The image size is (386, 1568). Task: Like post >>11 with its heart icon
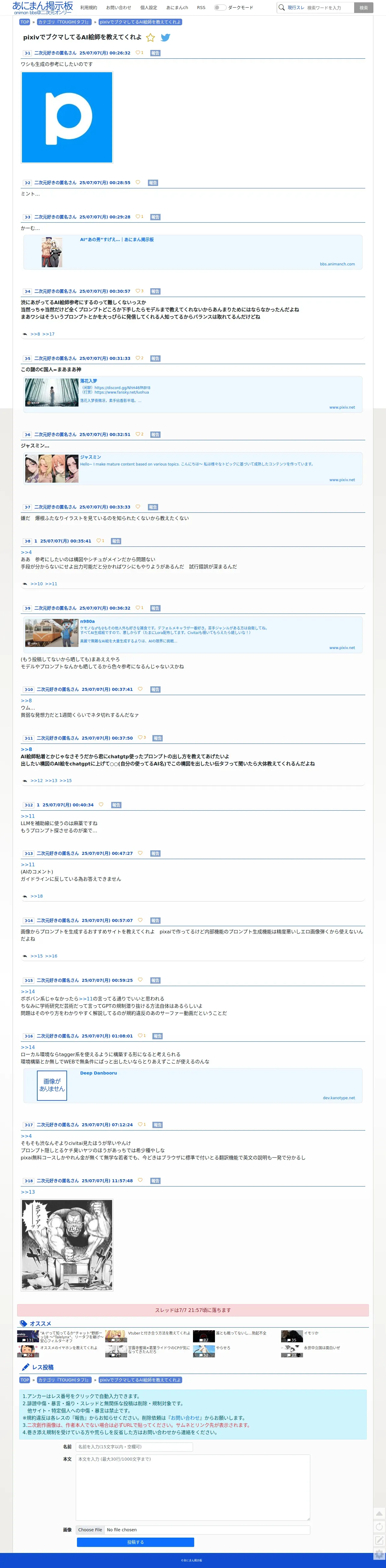click(x=140, y=738)
